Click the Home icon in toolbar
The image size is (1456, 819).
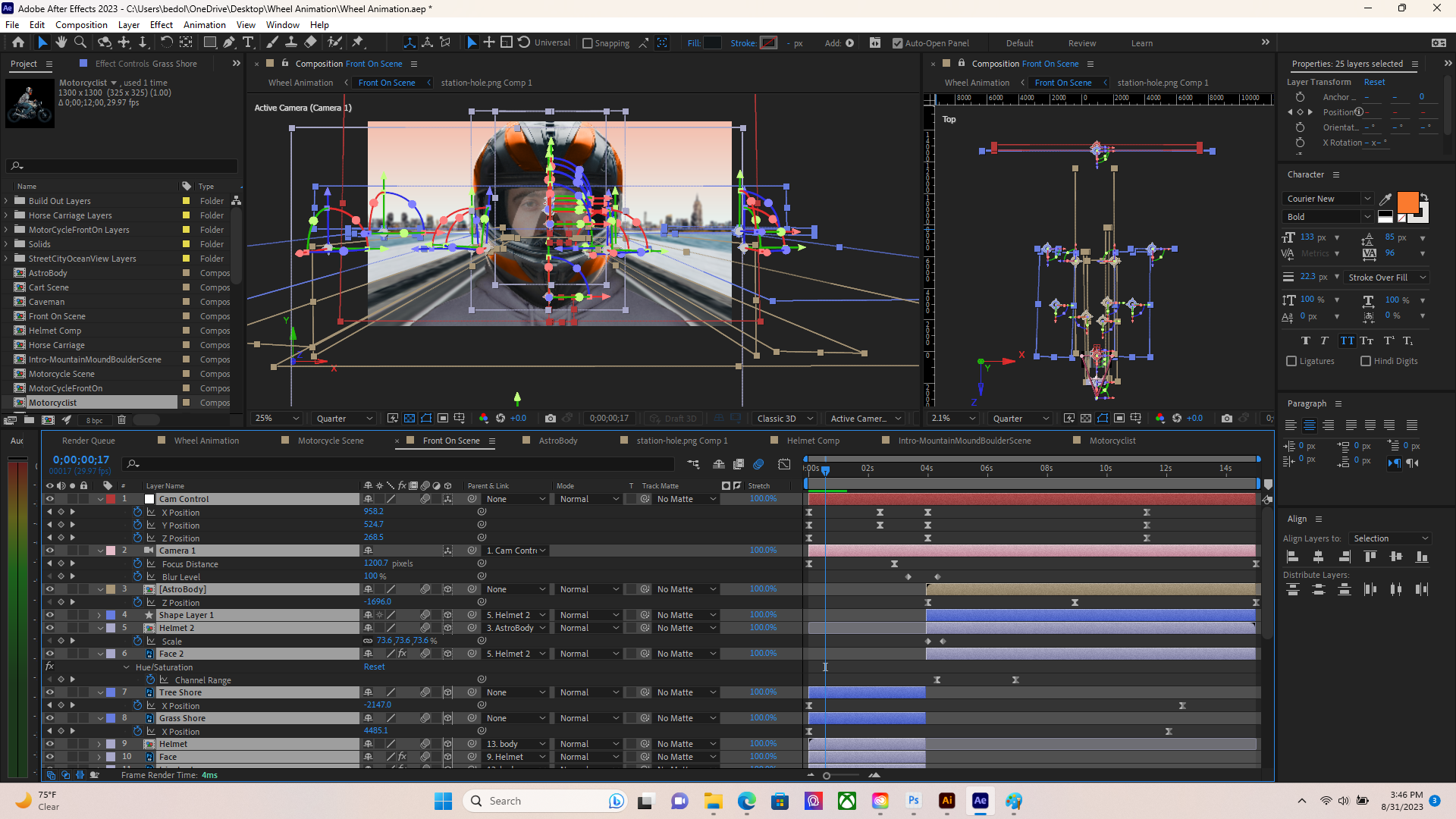point(18,42)
